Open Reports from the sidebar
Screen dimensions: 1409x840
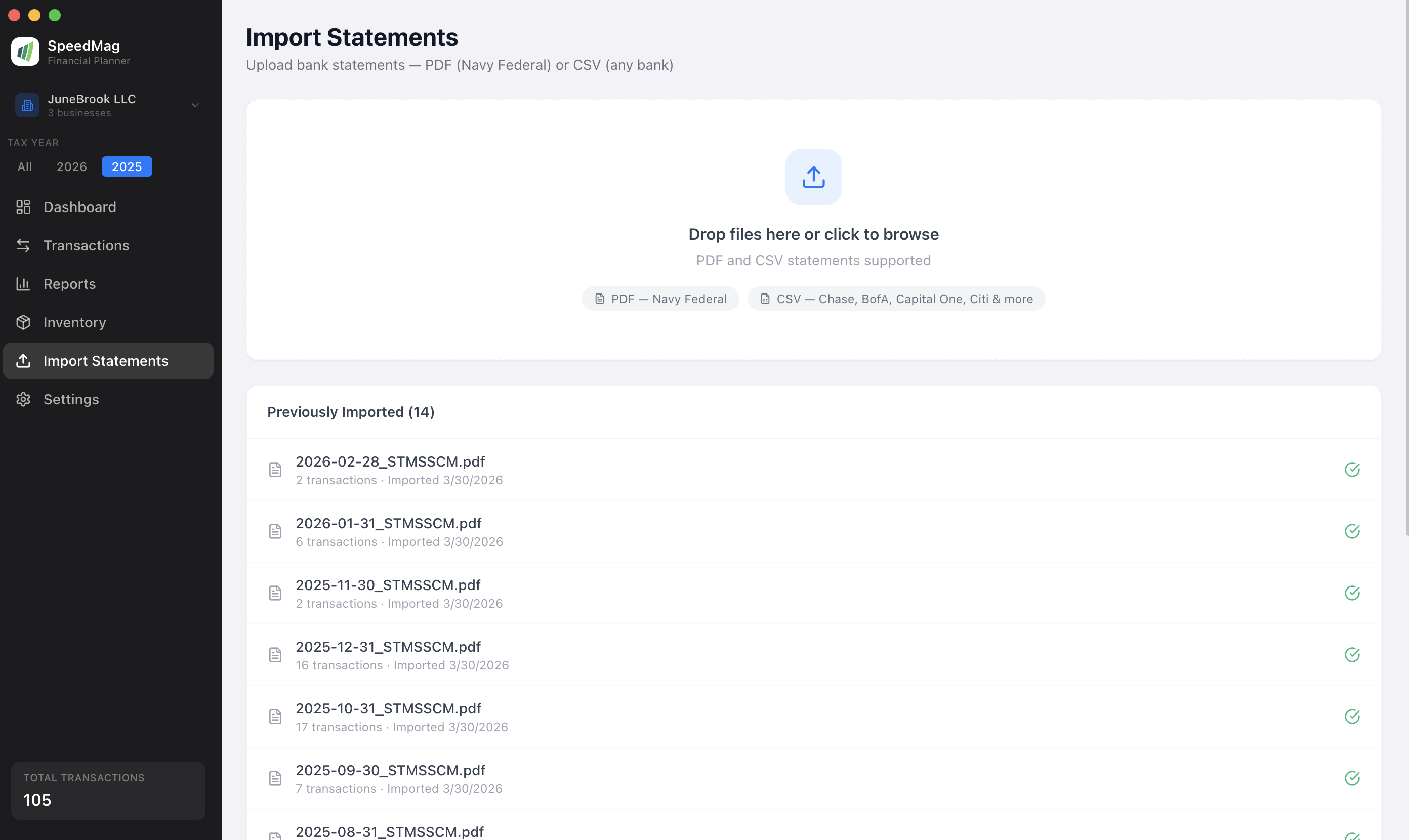tap(69, 284)
